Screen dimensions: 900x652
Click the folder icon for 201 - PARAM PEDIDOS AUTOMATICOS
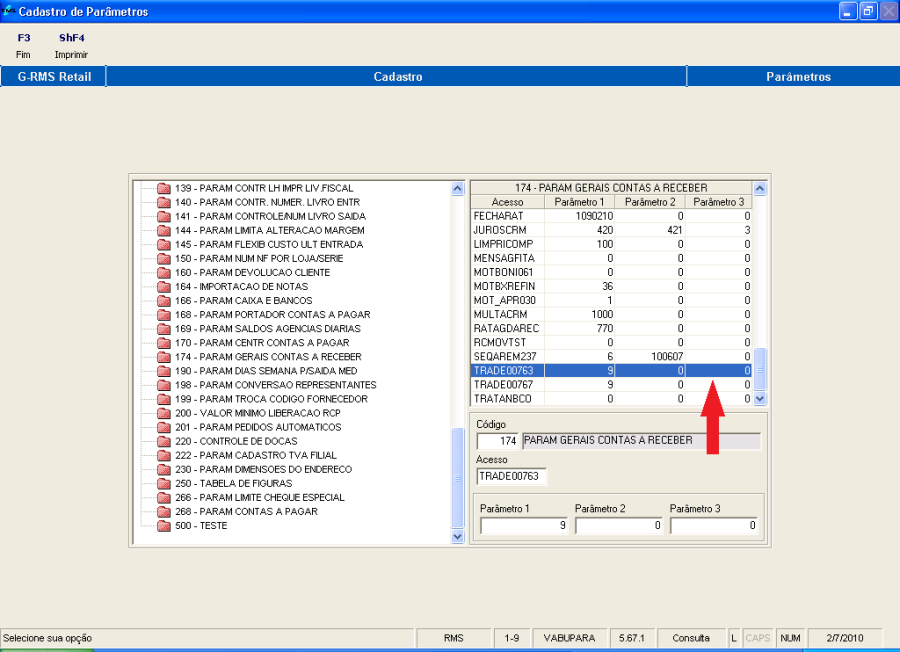164,427
